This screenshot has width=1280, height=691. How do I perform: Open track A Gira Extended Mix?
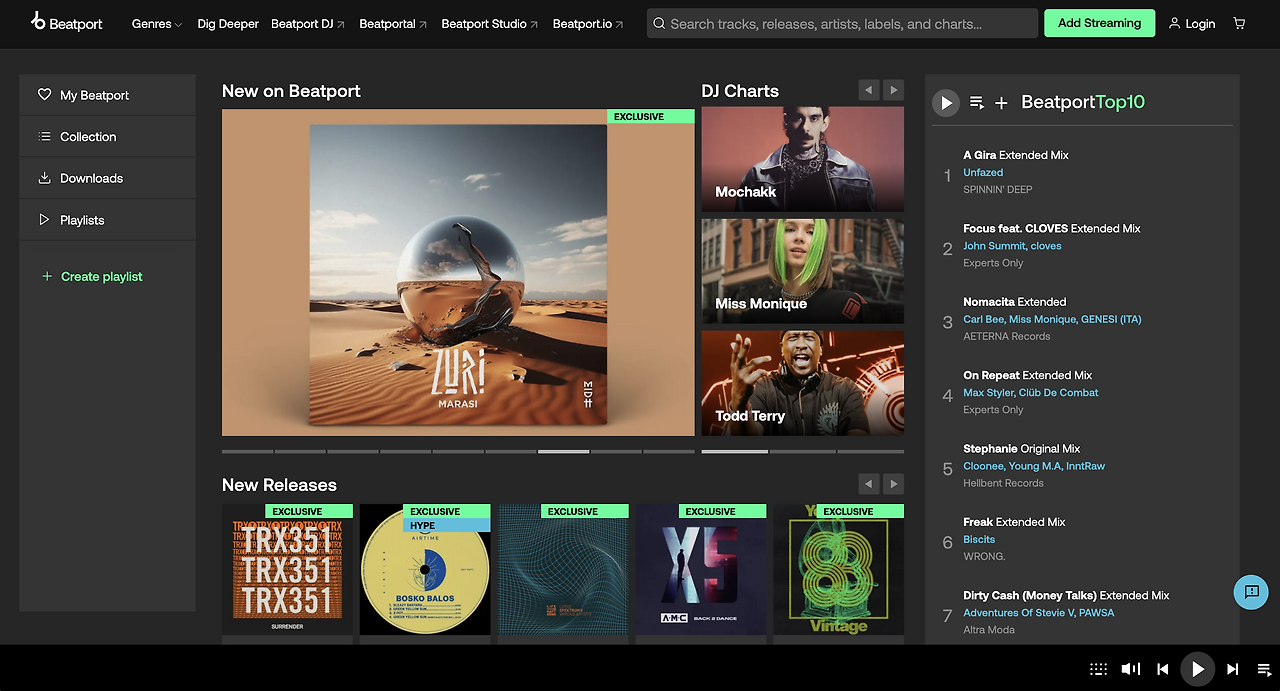(x=1016, y=155)
